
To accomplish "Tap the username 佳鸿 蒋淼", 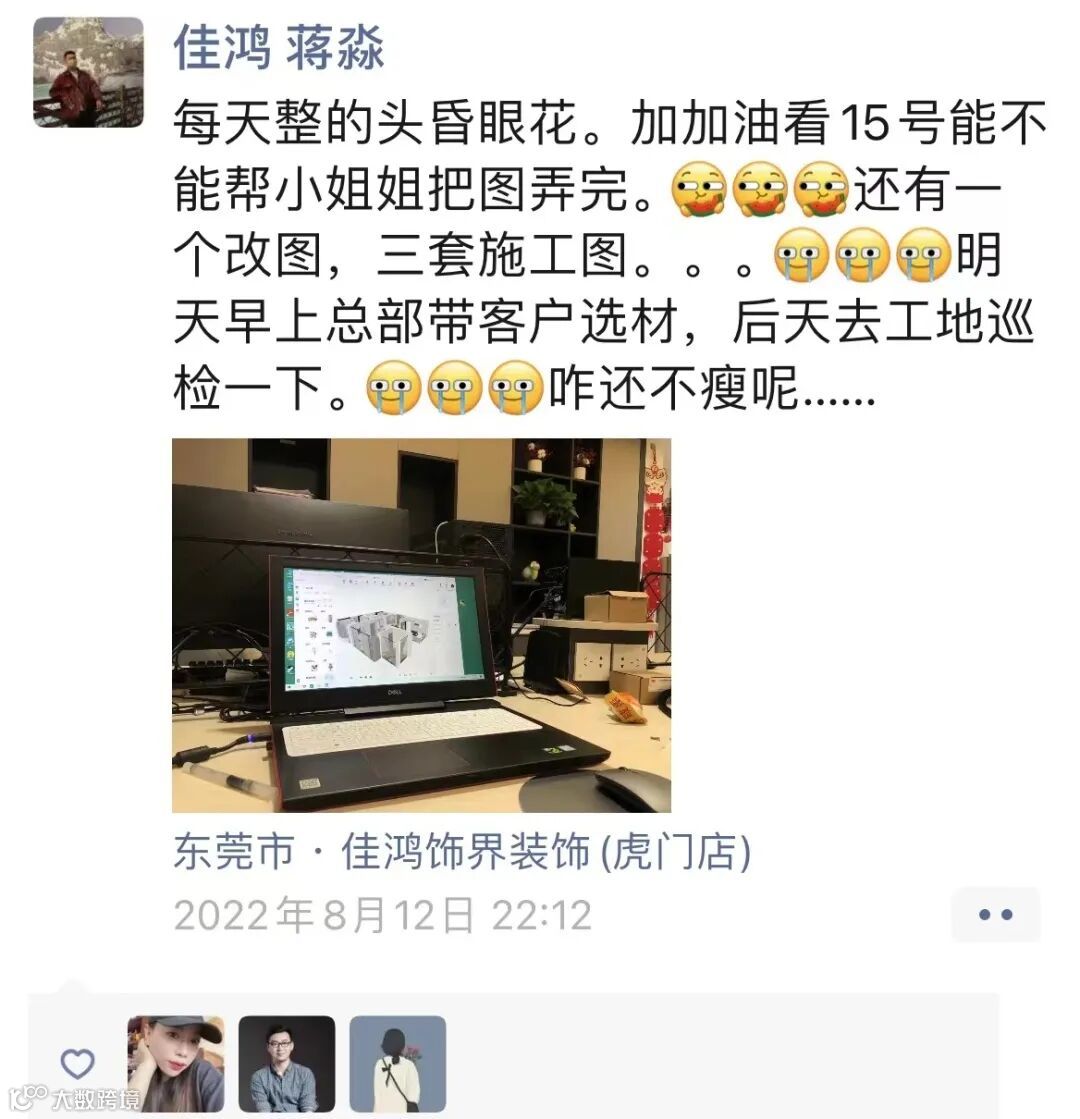I will 279,48.
